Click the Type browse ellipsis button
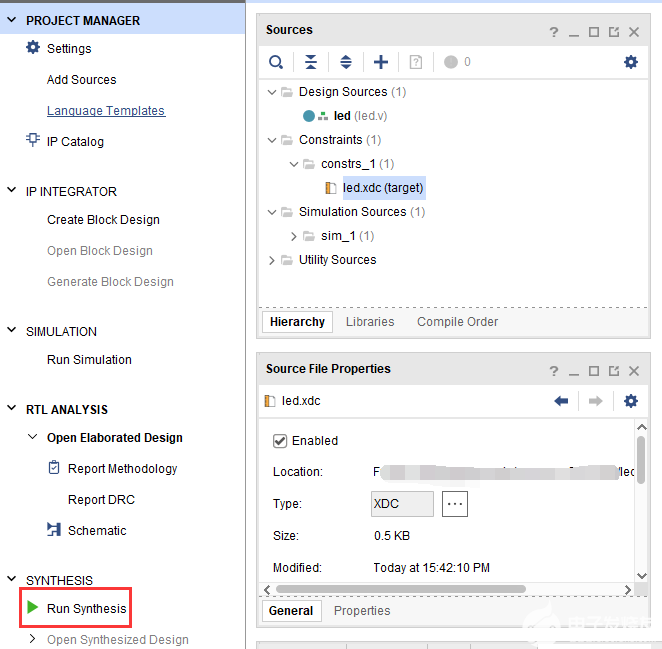 [455, 504]
